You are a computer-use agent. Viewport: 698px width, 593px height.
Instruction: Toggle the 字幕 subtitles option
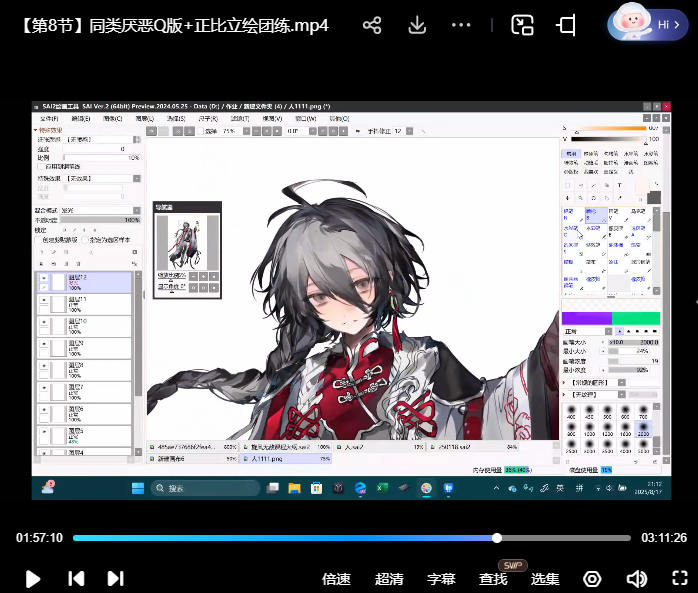pos(441,579)
